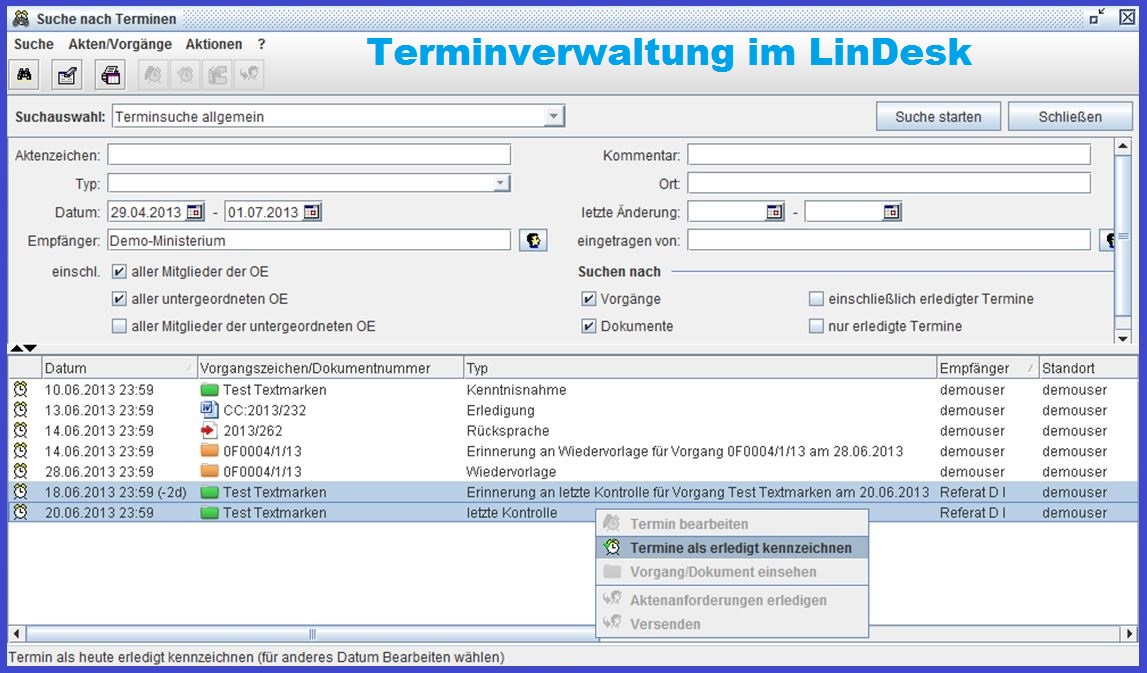This screenshot has height=673, width=1147.
Task: Toggle the 'Dokumente' checkbox
Action: [x=589, y=326]
